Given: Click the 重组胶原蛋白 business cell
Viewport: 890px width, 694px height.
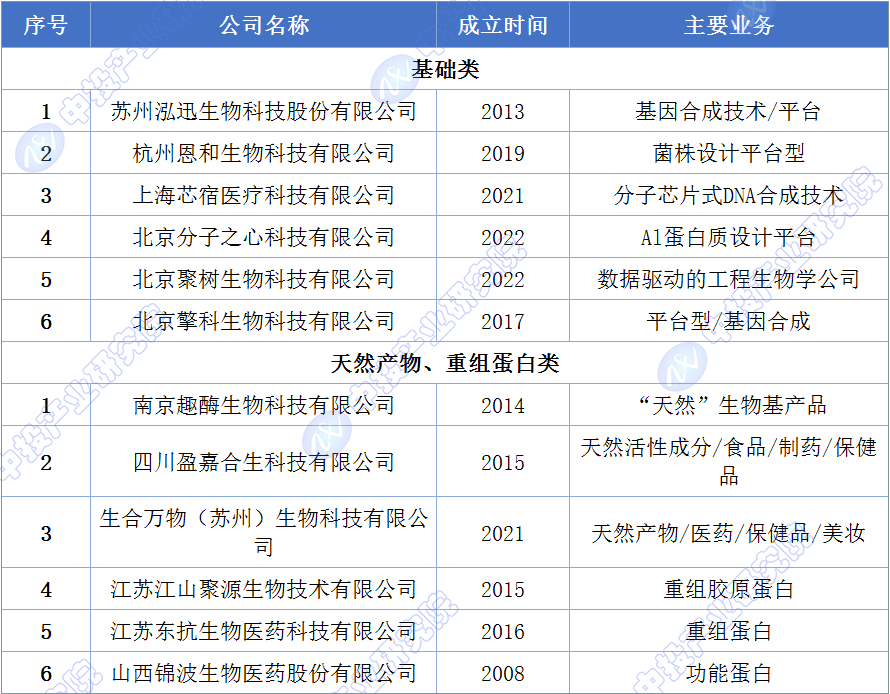Looking at the screenshot, I should (728, 589).
